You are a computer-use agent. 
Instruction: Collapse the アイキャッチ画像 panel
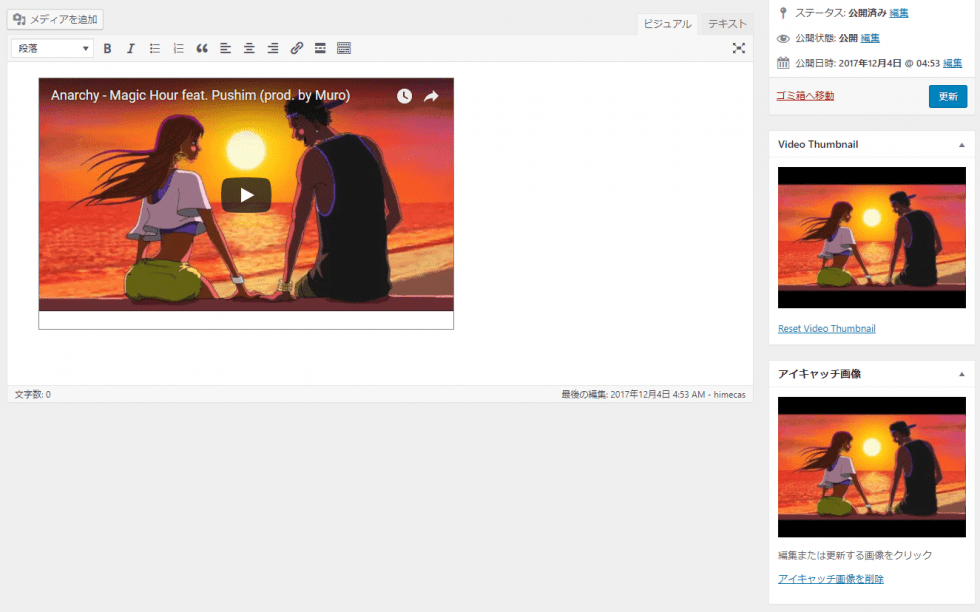point(964,373)
